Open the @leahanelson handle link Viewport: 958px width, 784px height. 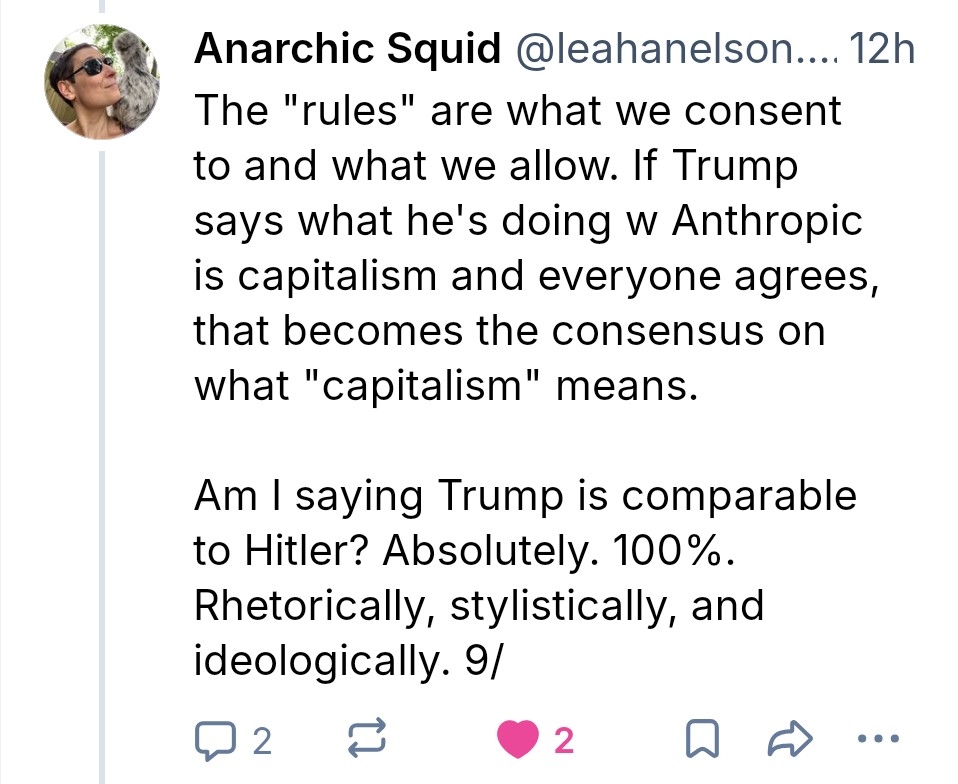(672, 49)
